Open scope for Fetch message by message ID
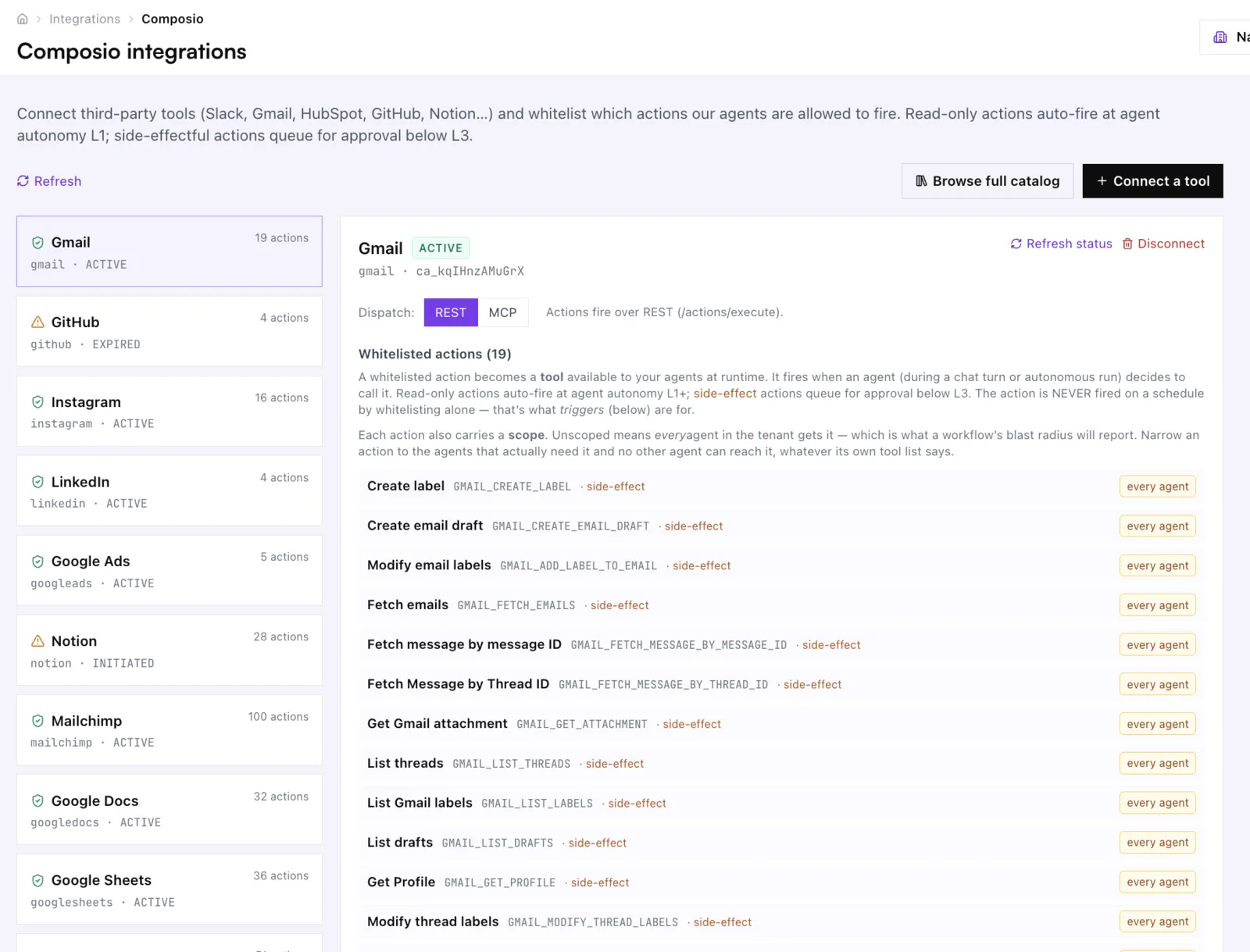The image size is (1250, 952). [x=1157, y=645]
